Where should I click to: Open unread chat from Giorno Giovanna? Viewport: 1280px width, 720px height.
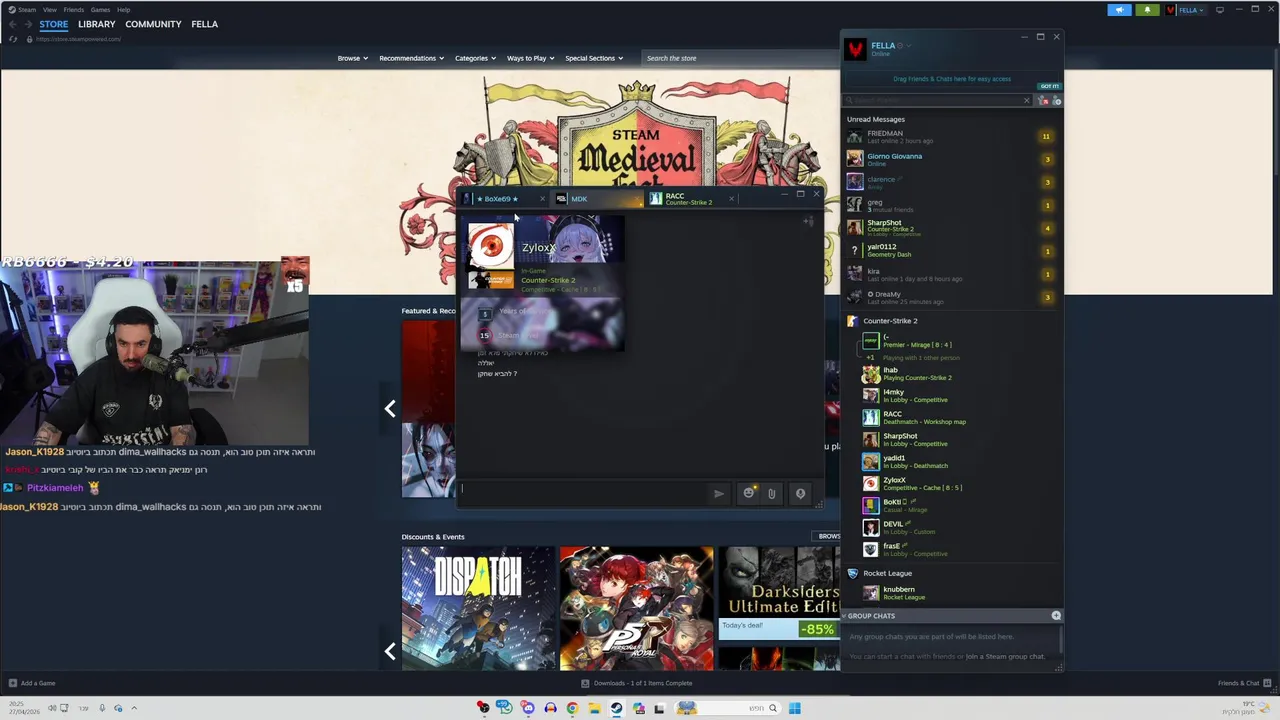(953, 159)
